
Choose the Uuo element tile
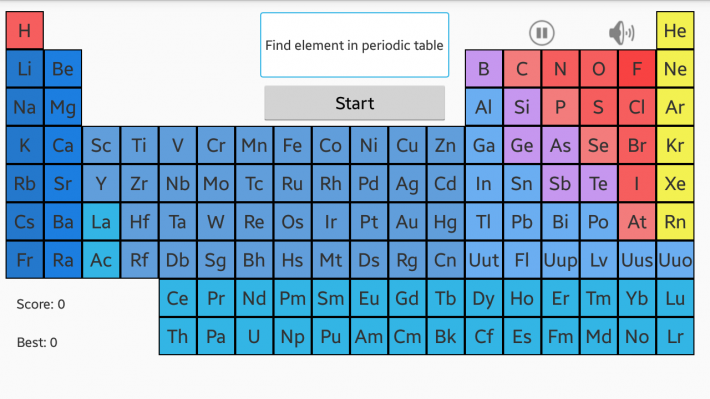[x=675, y=260]
